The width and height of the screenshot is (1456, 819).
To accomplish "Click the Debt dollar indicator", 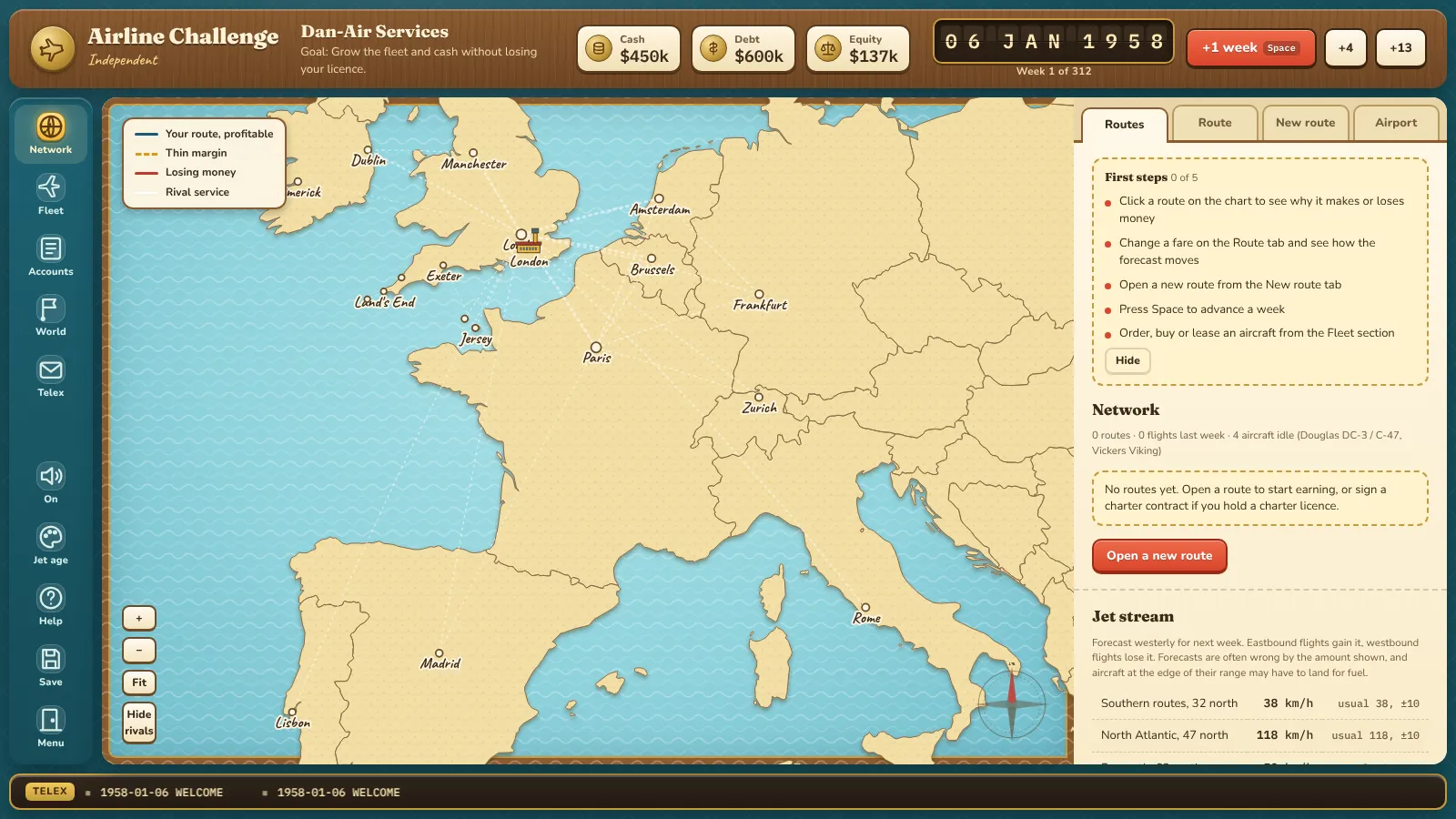I will point(743,48).
